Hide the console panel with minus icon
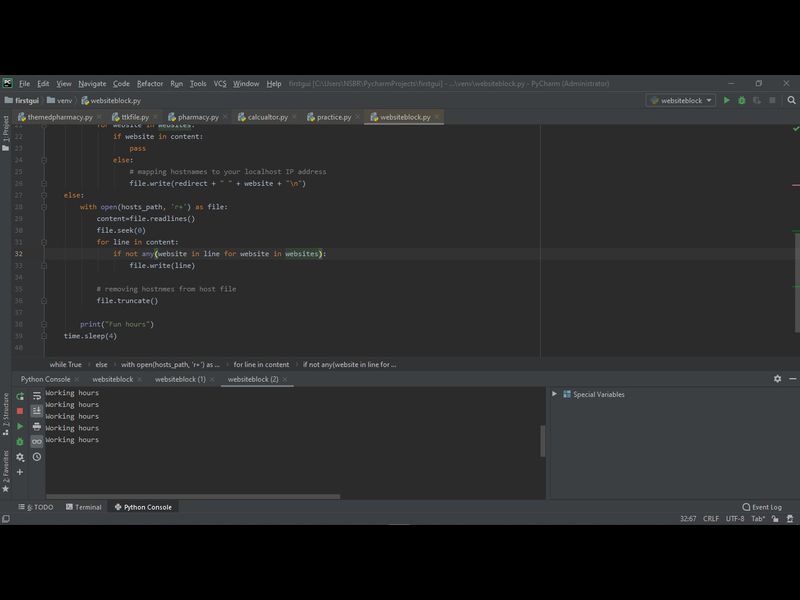The width and height of the screenshot is (800, 600). coord(792,379)
